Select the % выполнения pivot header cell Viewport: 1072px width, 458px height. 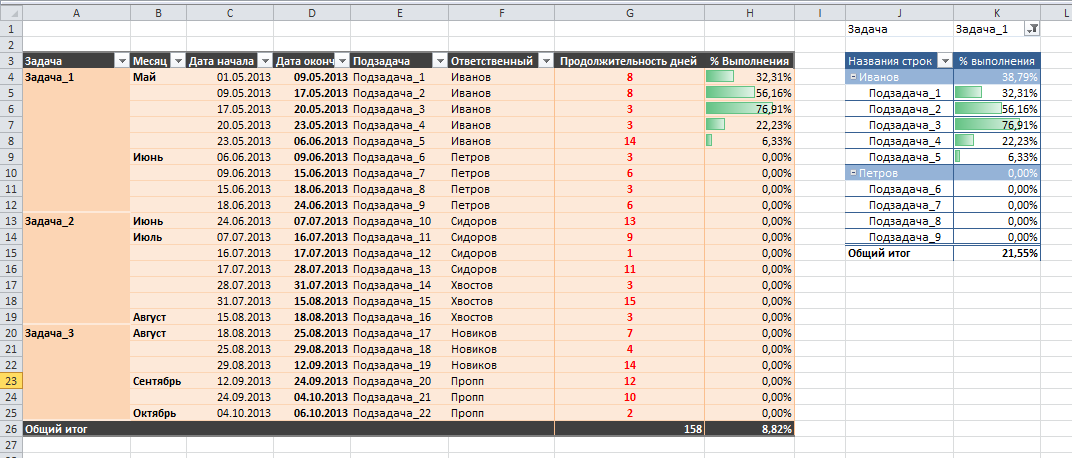[x=997, y=61]
